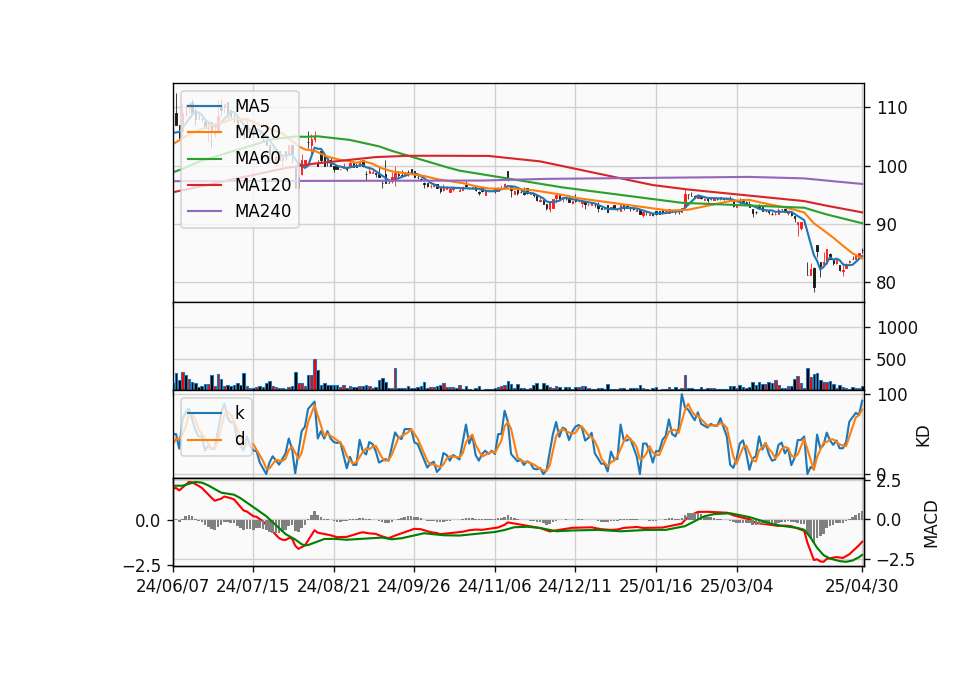Image resolution: width=960 pixels, height=690 pixels.
Task: Click the MA120 legend label
Action: coord(263,184)
